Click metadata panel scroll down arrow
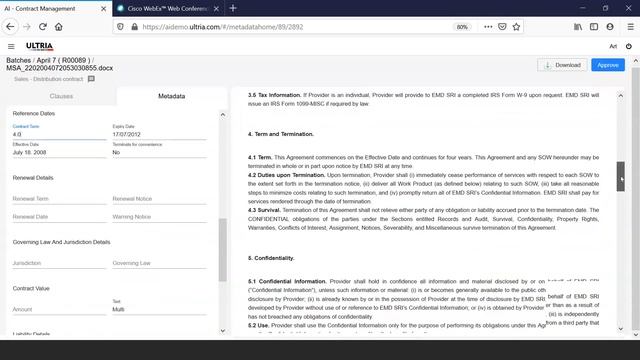This screenshot has width=640, height=360. click(223, 331)
